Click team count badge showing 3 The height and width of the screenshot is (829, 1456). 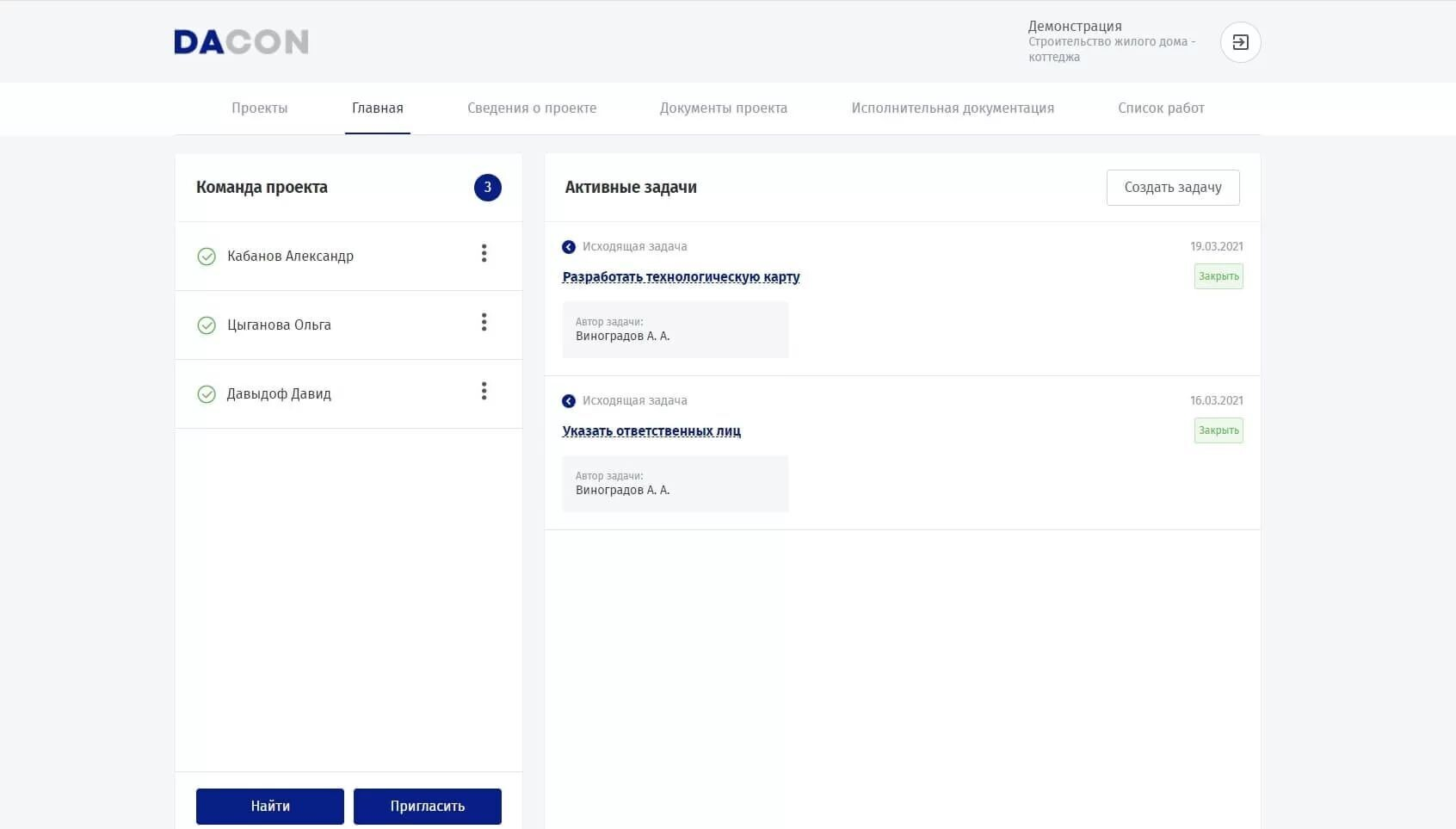point(488,188)
